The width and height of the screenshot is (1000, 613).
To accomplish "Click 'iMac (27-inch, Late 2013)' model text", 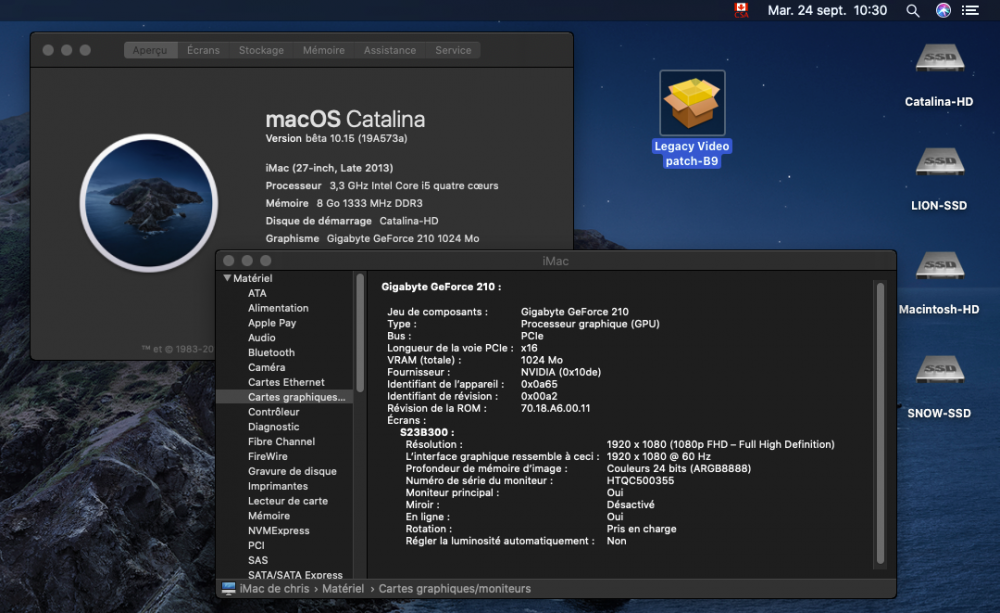I will coord(329,168).
